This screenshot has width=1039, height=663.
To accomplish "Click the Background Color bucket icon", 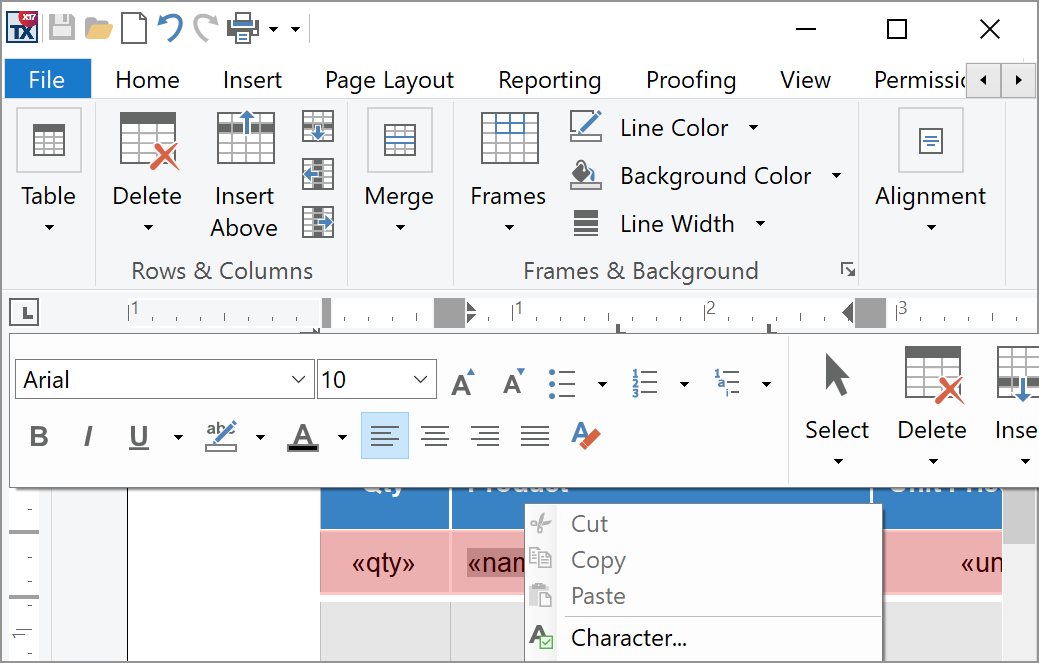I will (585, 175).
